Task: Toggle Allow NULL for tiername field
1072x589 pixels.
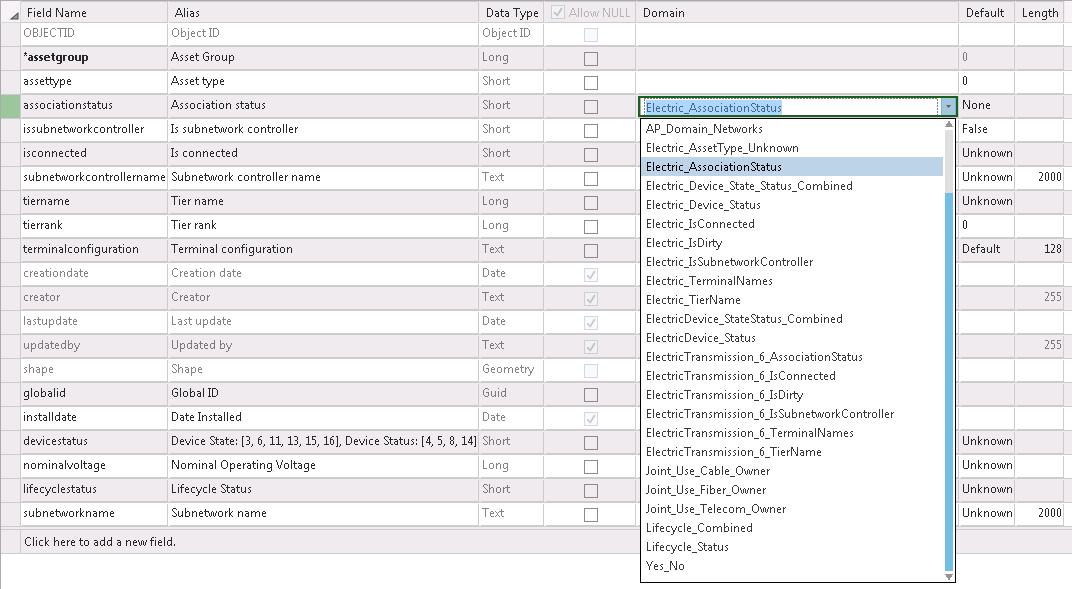Action: pos(591,203)
